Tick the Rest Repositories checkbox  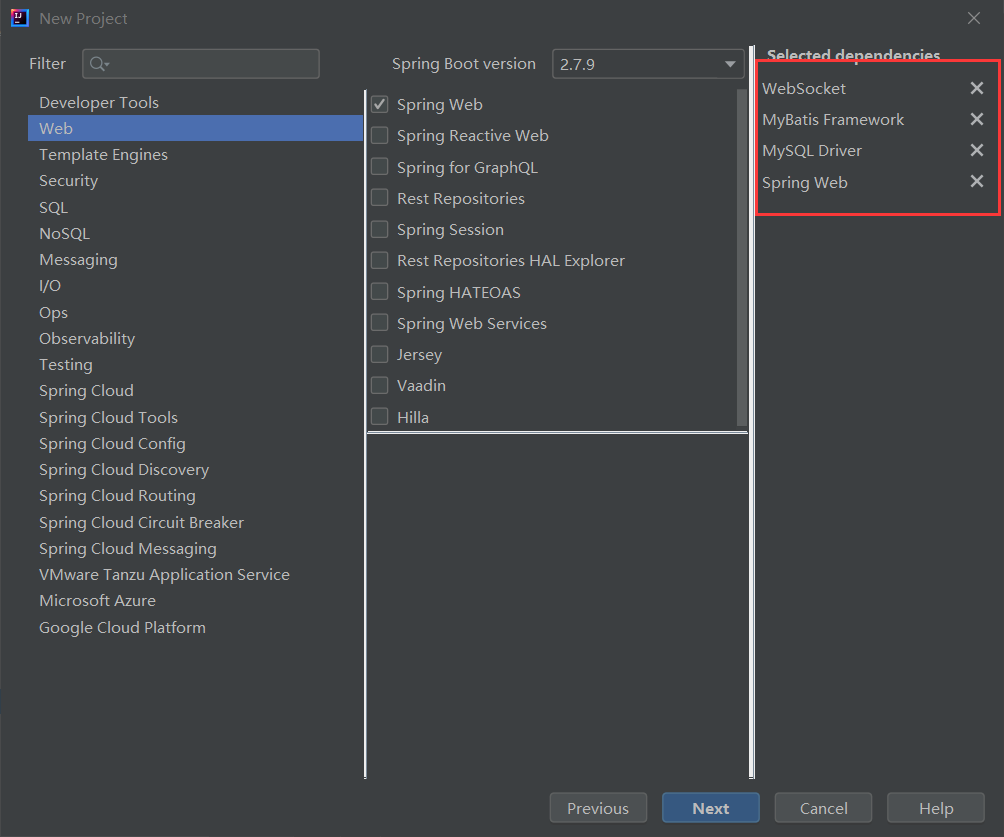coord(380,198)
